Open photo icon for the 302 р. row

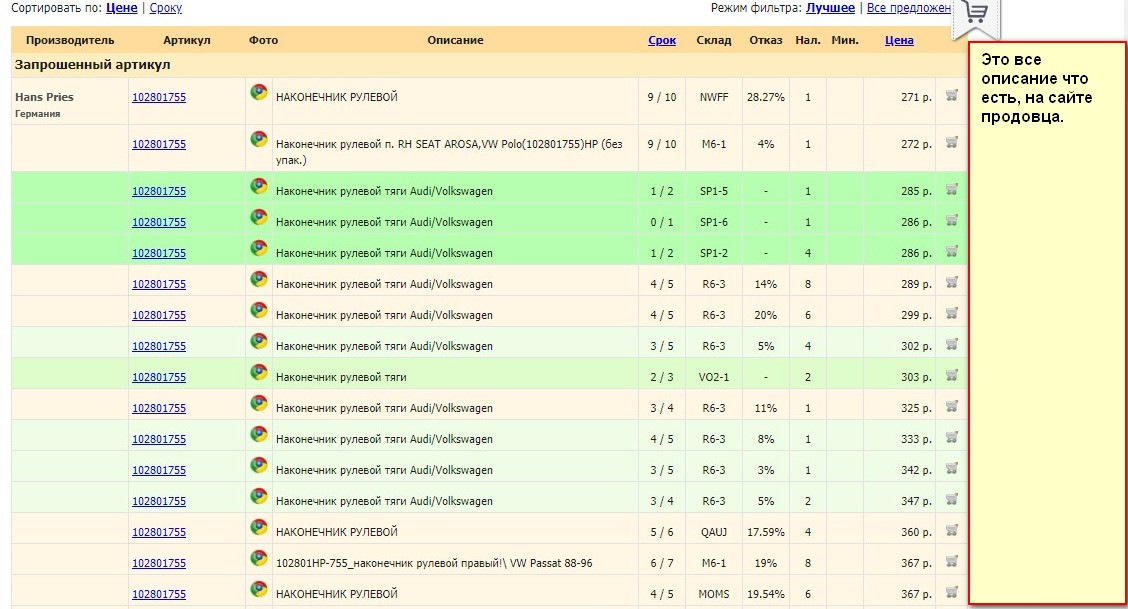[259, 341]
